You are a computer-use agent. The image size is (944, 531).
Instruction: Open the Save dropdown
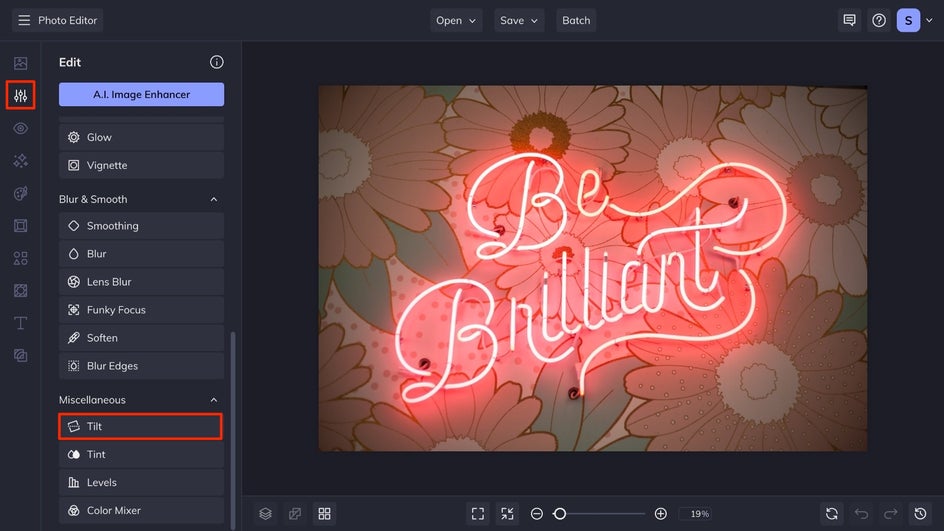pos(519,20)
